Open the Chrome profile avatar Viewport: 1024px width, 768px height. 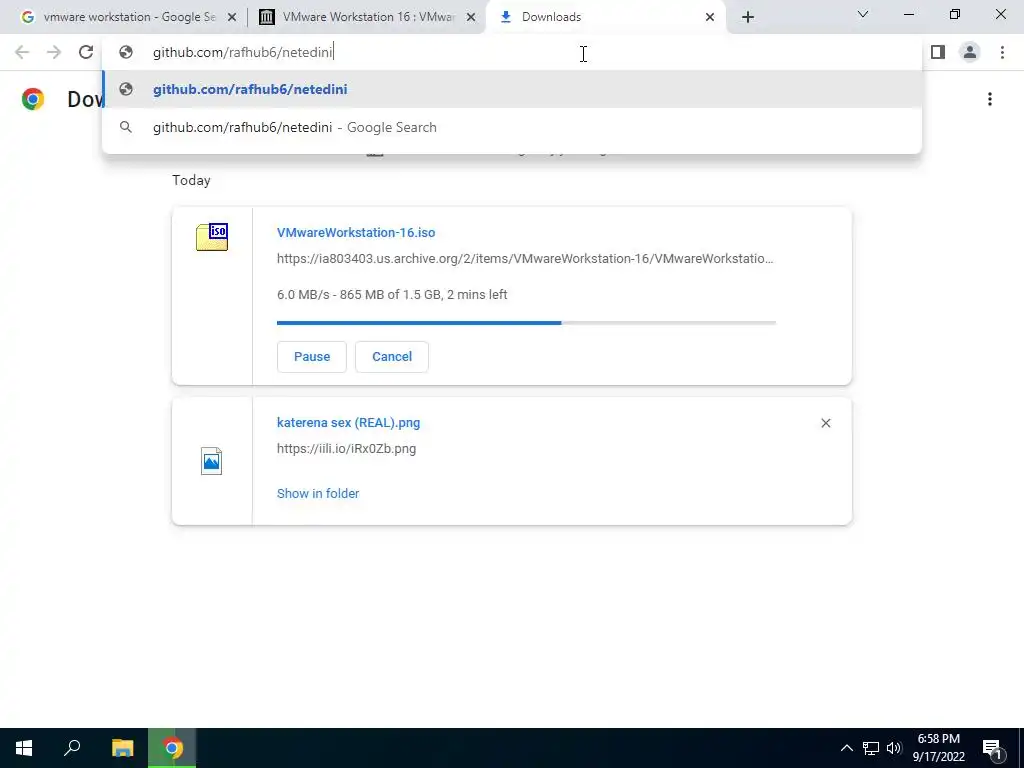click(x=970, y=52)
